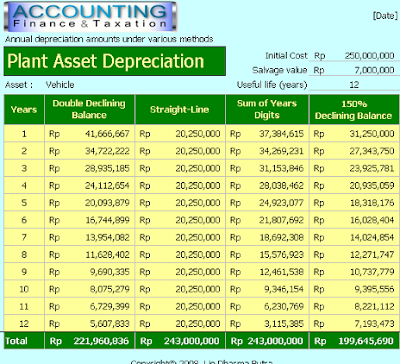Select cell with value 24,923,077

coord(267,203)
